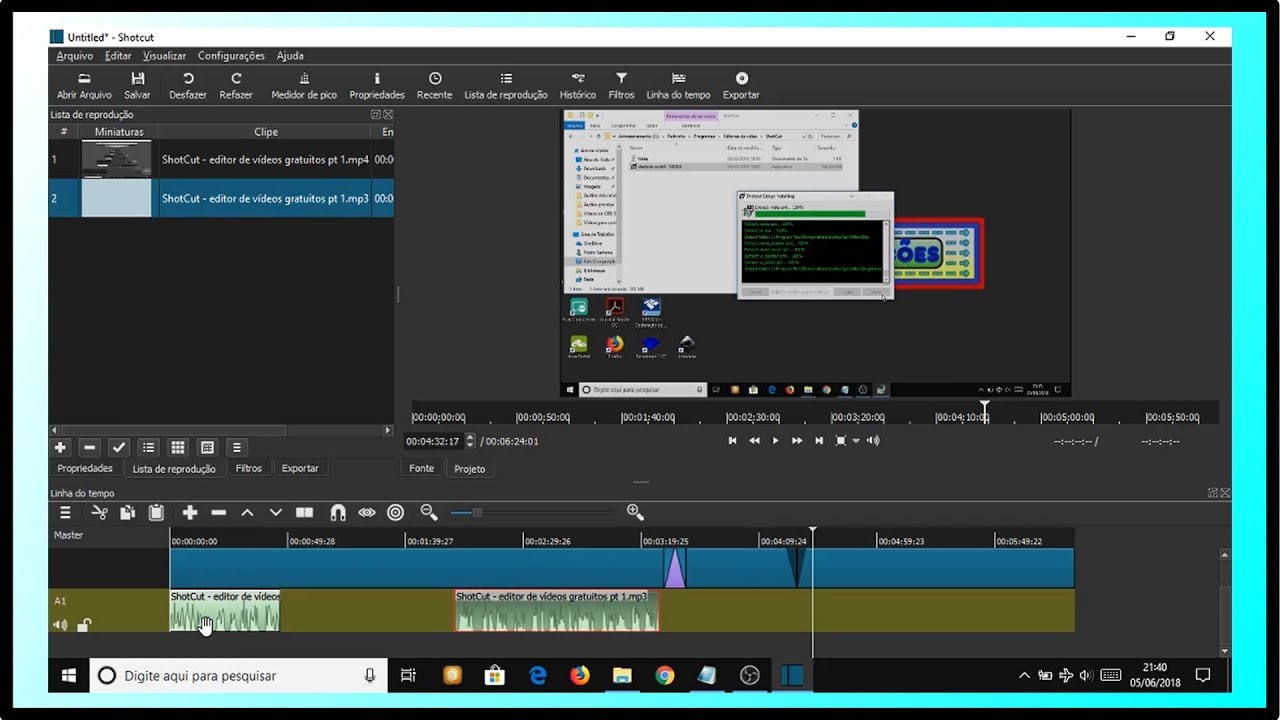This screenshot has width=1280, height=720.
Task: Switch playlist to icons view
Action: coord(207,447)
